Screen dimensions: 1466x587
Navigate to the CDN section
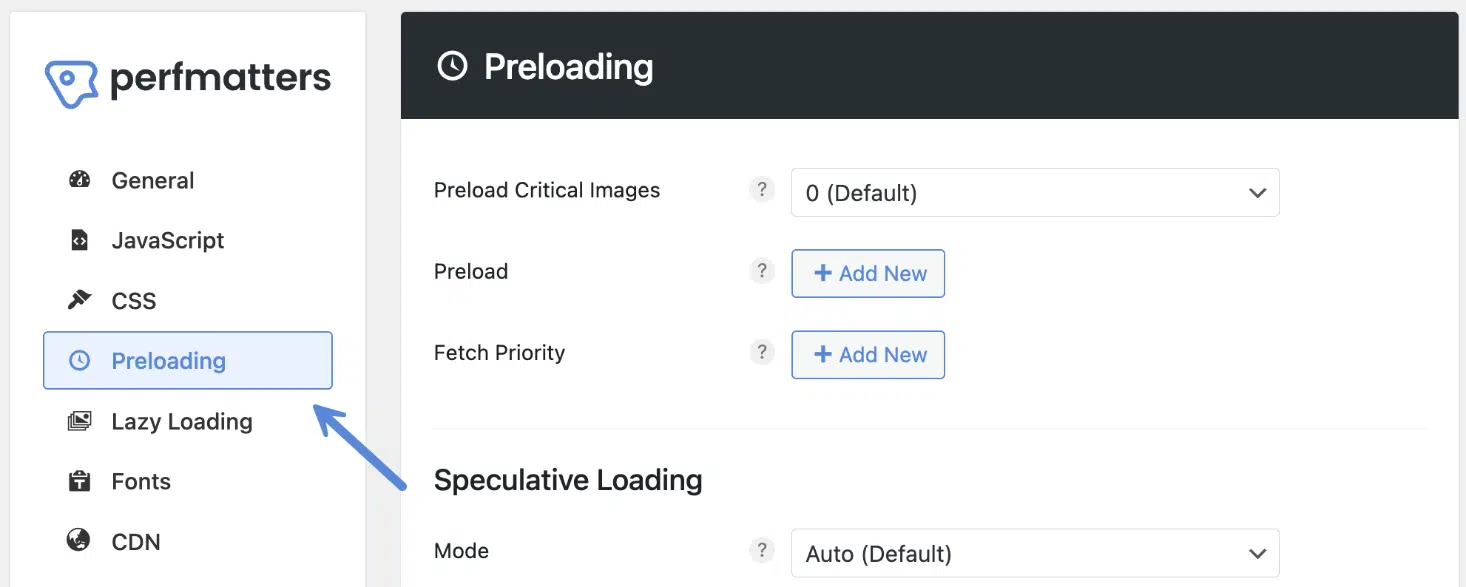(x=134, y=541)
